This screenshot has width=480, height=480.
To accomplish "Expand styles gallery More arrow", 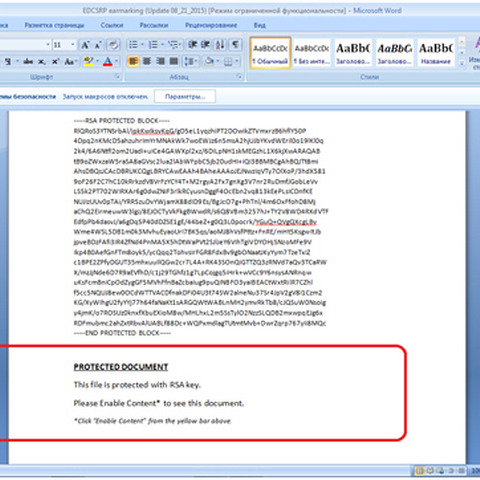I will [462, 63].
